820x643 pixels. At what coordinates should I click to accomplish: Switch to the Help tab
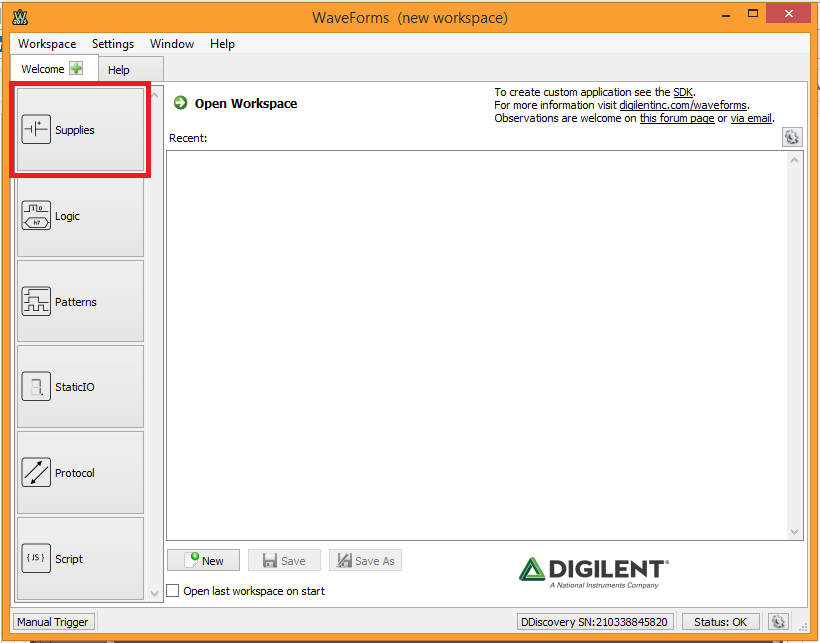pyautogui.click(x=131, y=70)
